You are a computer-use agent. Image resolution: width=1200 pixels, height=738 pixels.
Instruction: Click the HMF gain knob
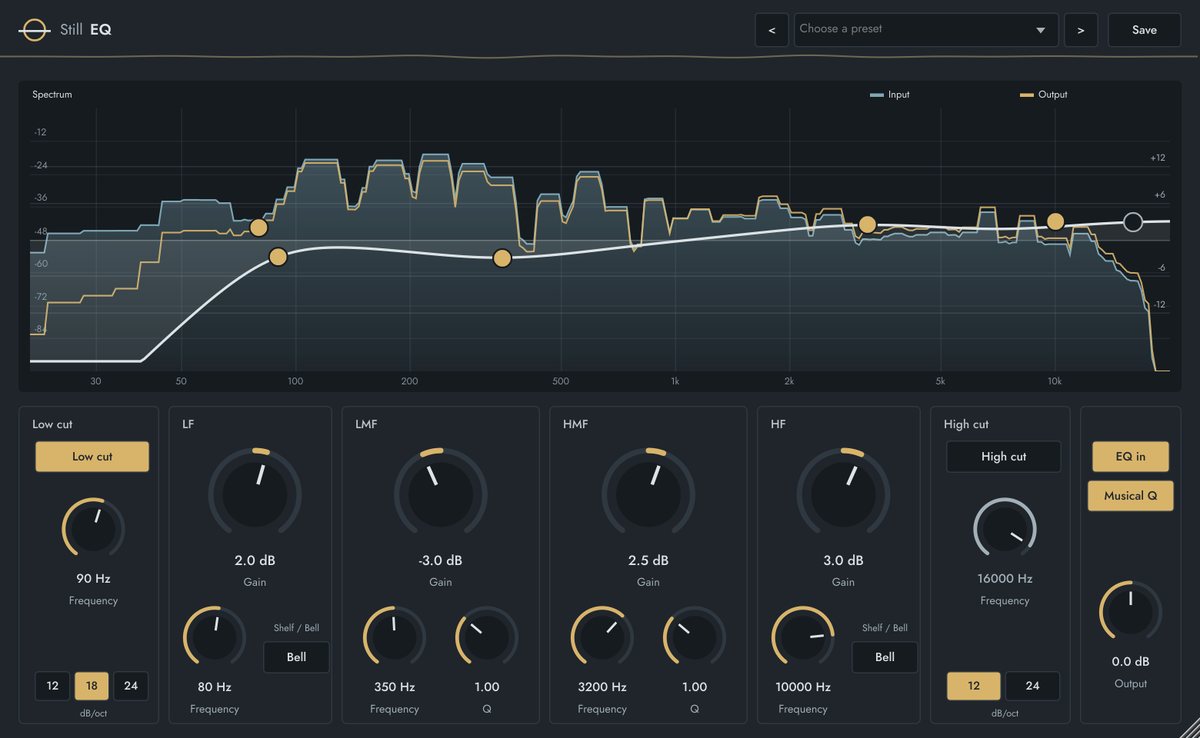[648, 493]
